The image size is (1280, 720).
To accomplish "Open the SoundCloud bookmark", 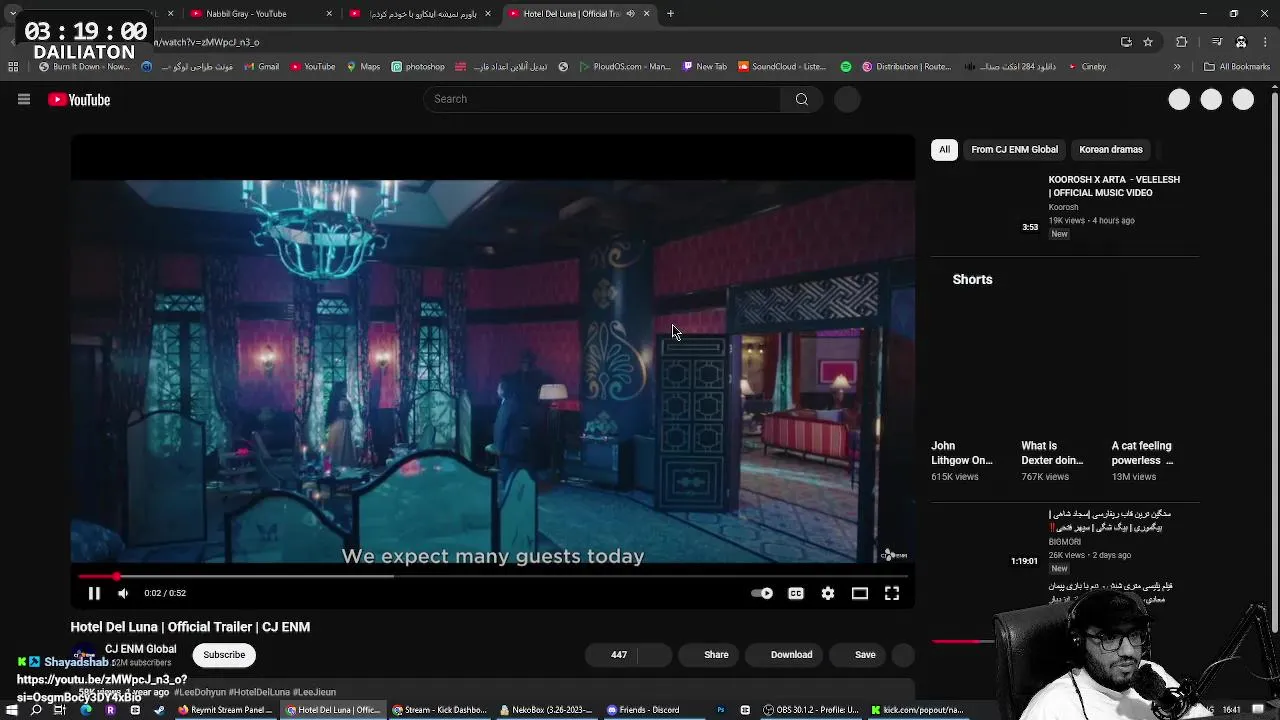I will coord(782,67).
